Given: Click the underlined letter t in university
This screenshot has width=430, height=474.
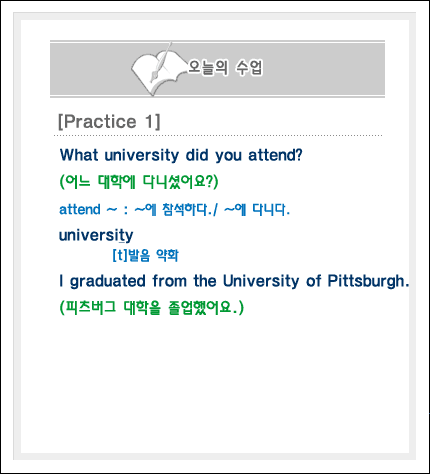Looking at the screenshot, I should point(122,236).
